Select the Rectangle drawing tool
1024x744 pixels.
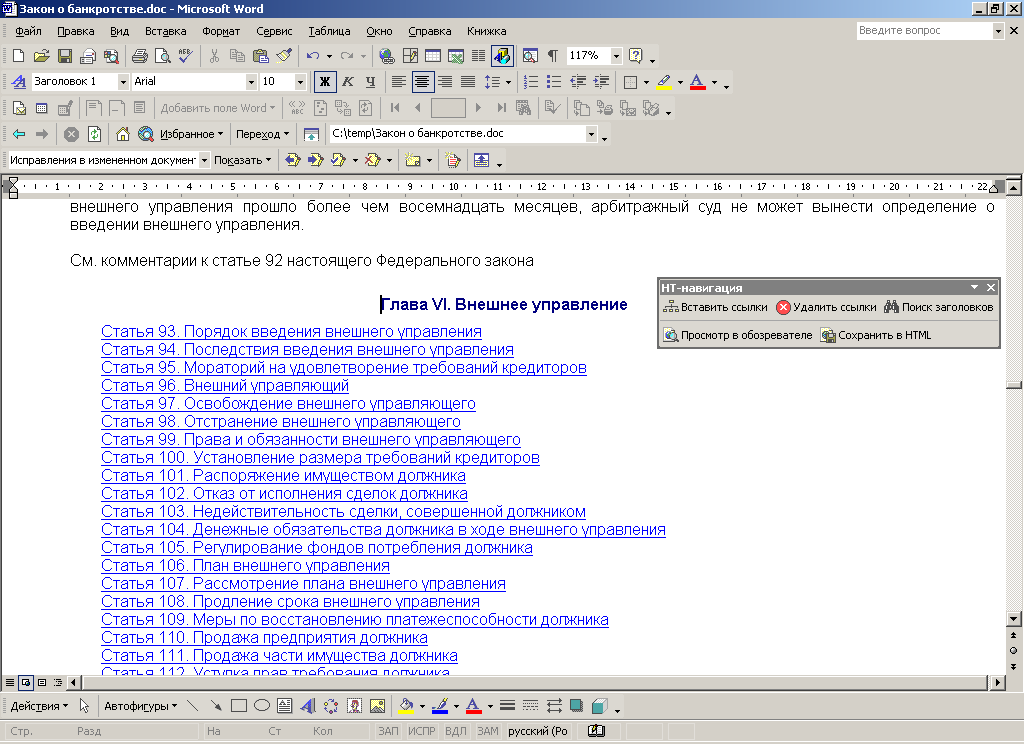[x=239, y=705]
